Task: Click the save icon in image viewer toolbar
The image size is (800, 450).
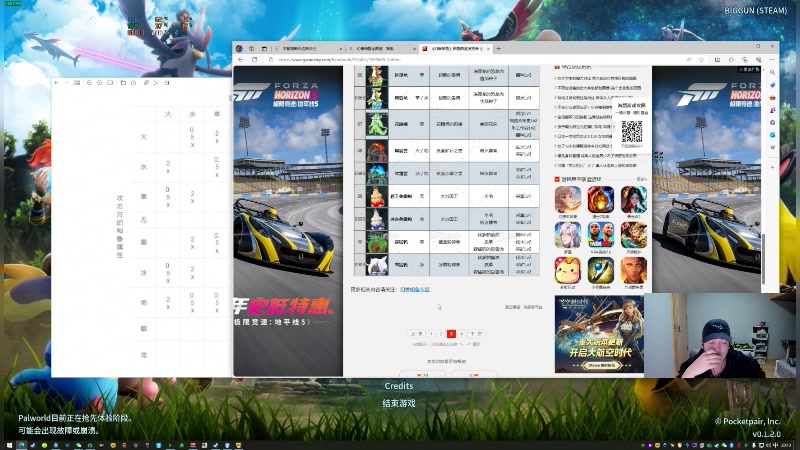Action: (167, 83)
